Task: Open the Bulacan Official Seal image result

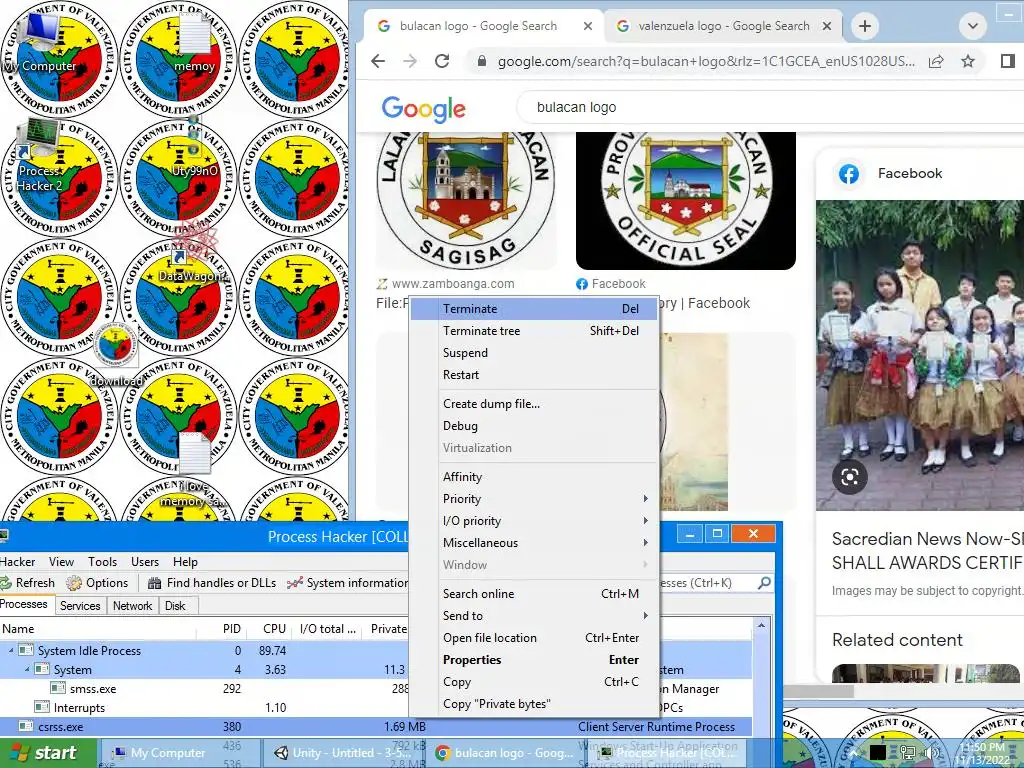Action: coord(686,200)
